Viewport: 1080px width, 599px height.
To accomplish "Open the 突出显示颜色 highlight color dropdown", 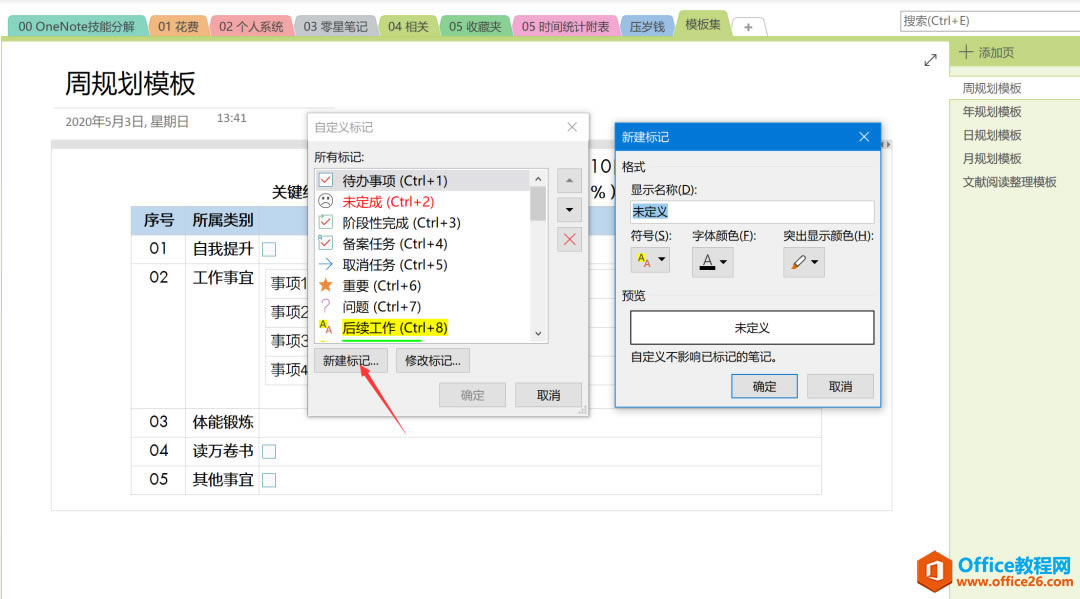I will click(x=815, y=262).
